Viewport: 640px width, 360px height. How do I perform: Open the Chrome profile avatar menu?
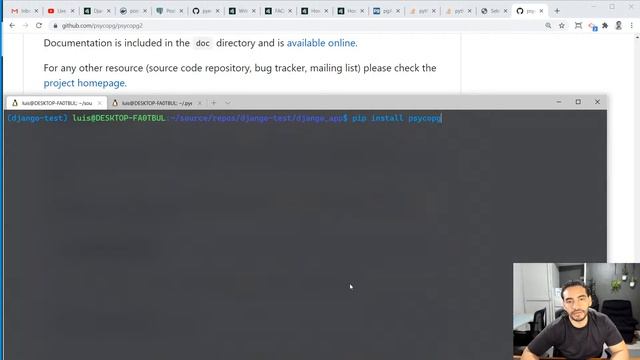(x=618, y=26)
